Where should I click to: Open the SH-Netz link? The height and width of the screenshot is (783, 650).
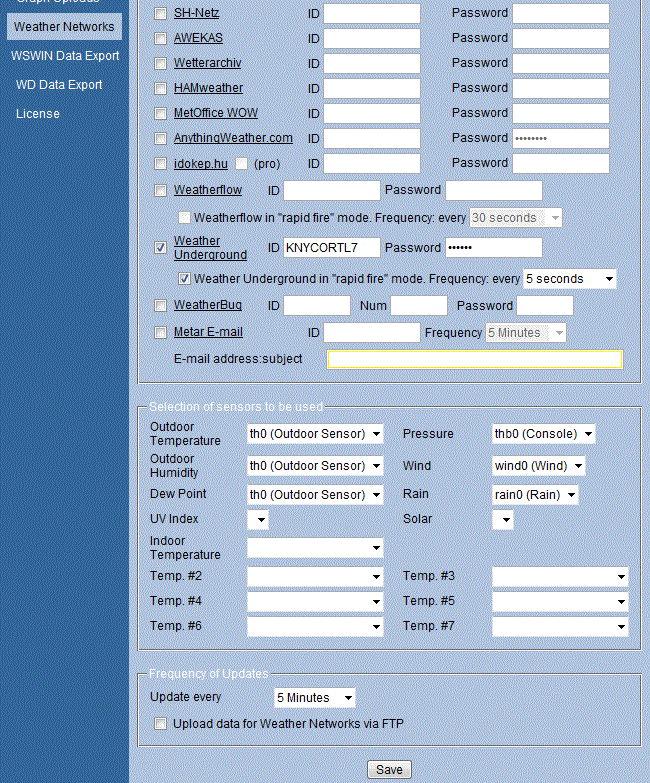click(x=196, y=13)
